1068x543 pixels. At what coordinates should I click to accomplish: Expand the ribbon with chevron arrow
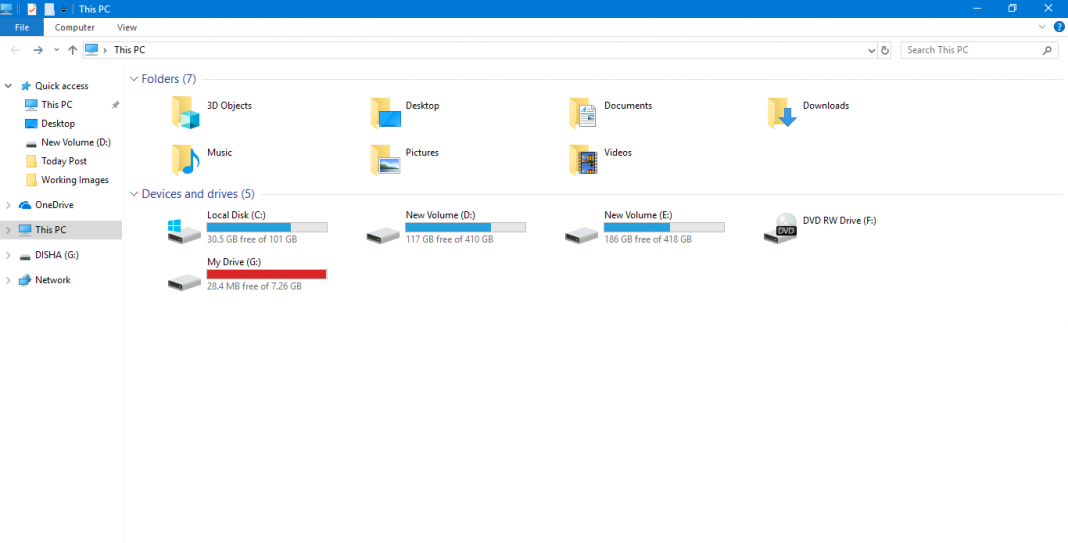coord(1043,27)
